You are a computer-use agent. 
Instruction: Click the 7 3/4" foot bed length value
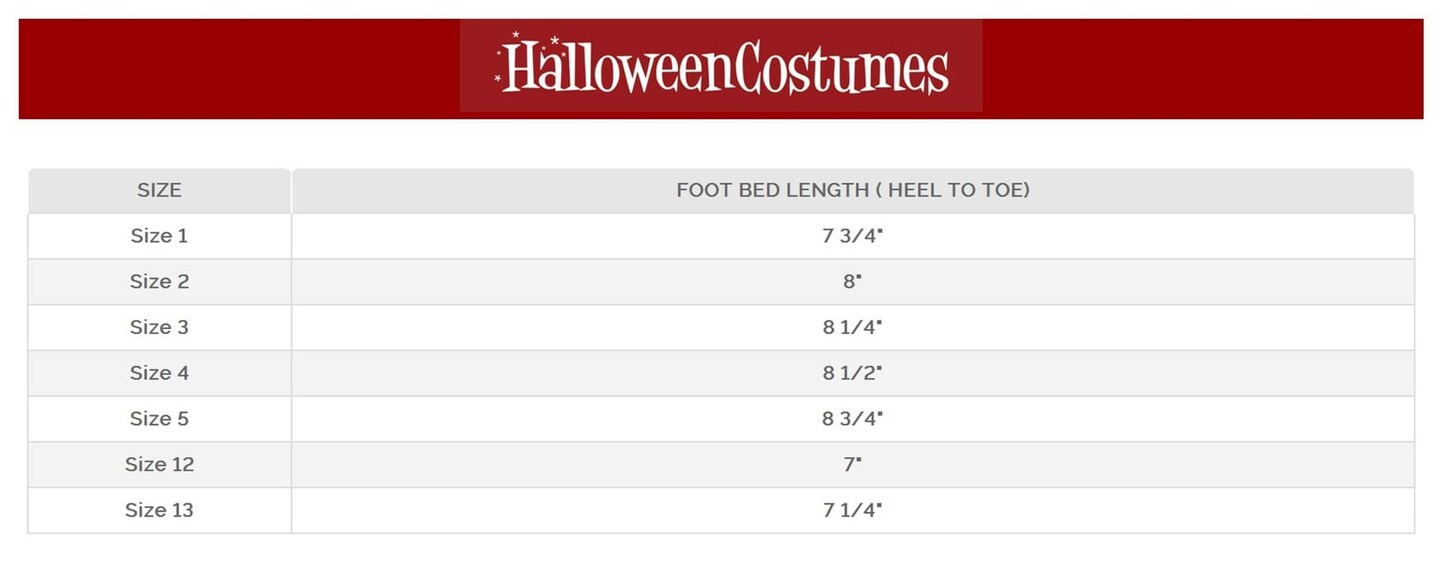852,236
